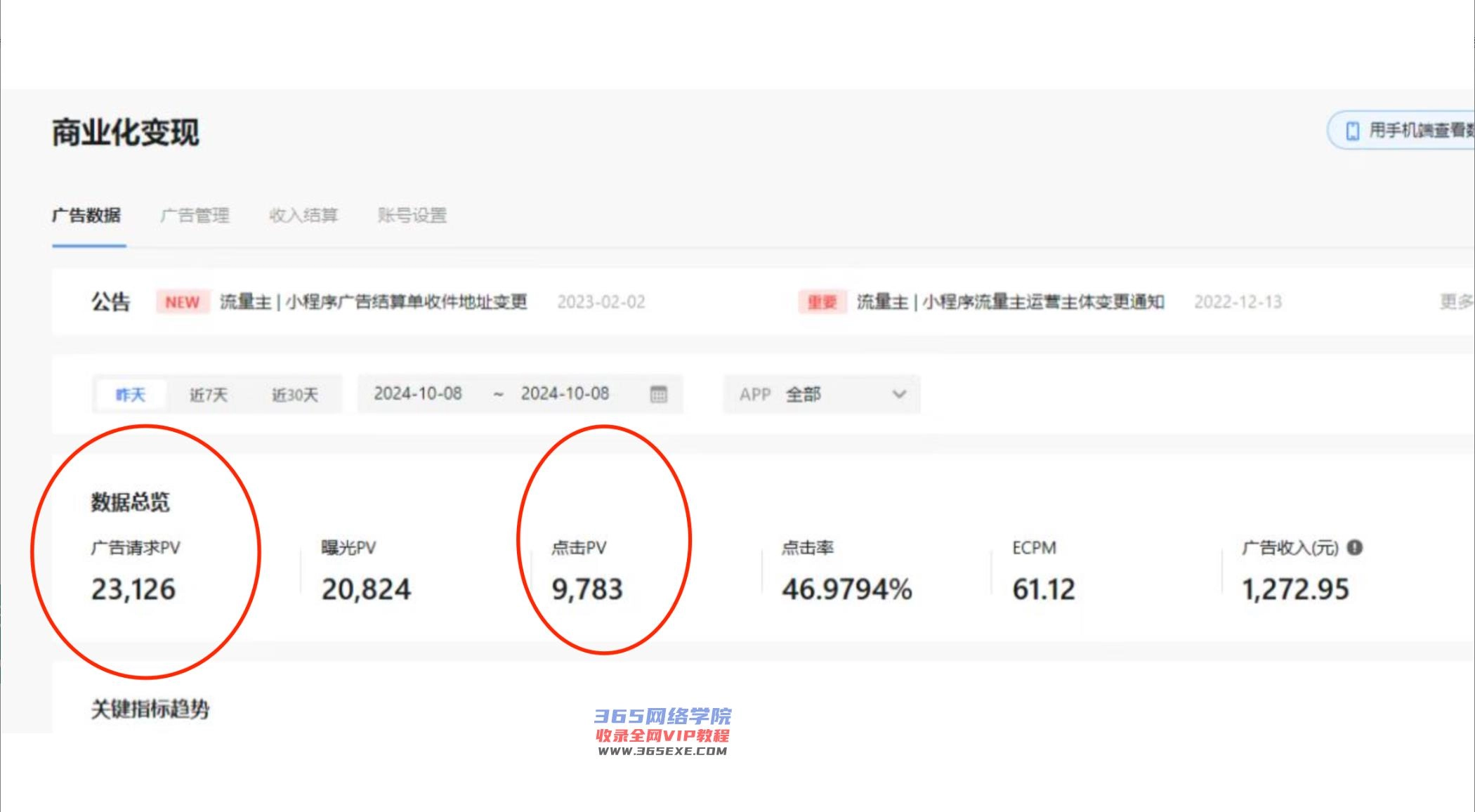
Task: Click the 更多 announcements link
Action: coord(1455,302)
